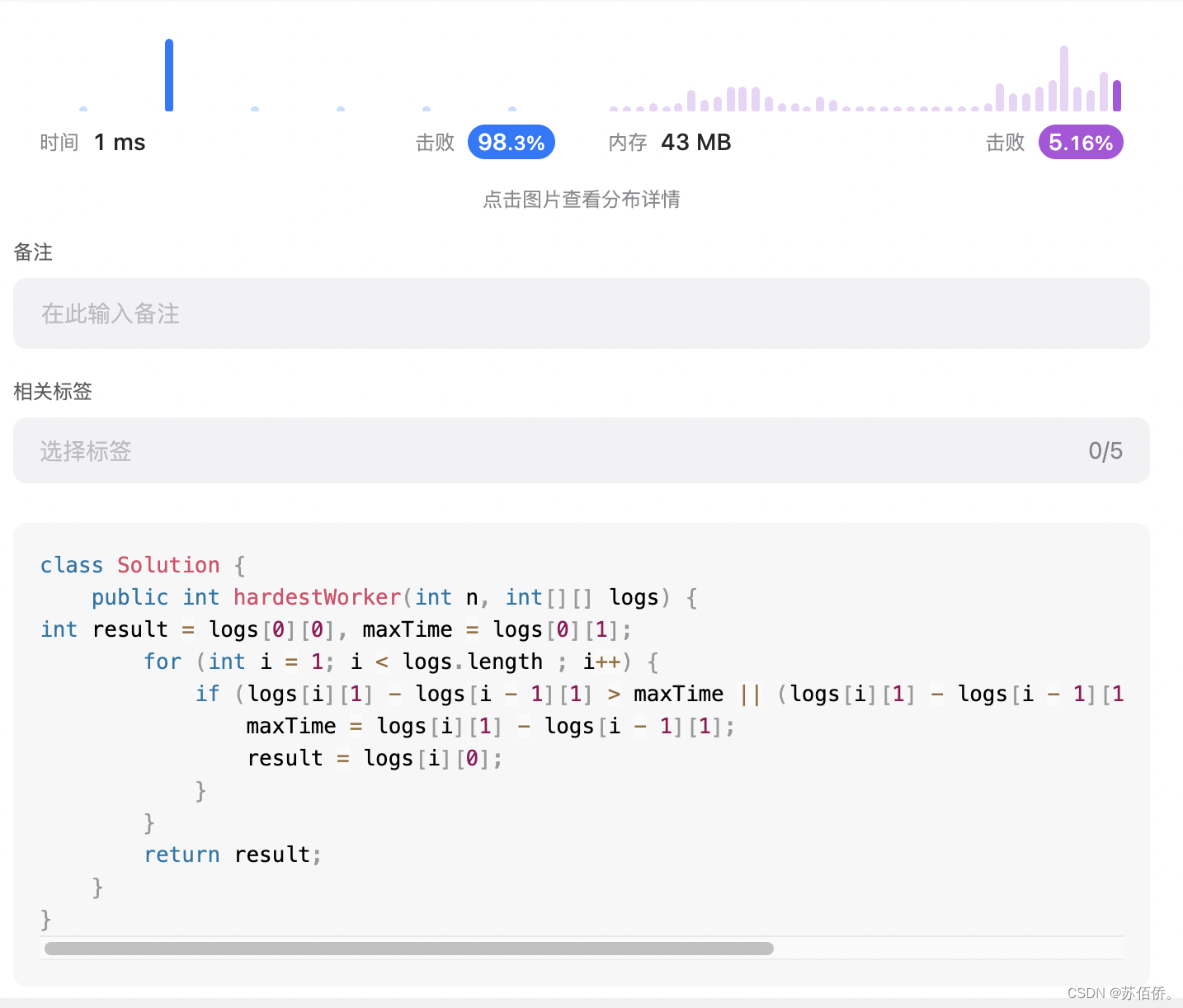Click the 98.3% runtime beat badge
Screen dimensions: 1183x1008
pos(511,143)
